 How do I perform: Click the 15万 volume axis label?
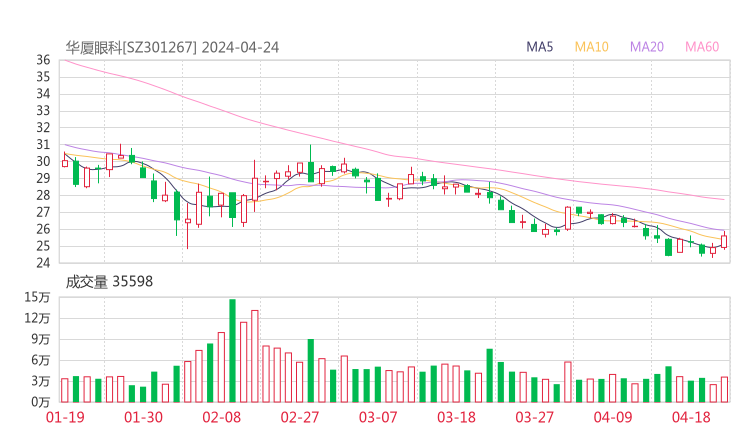pos(37,297)
